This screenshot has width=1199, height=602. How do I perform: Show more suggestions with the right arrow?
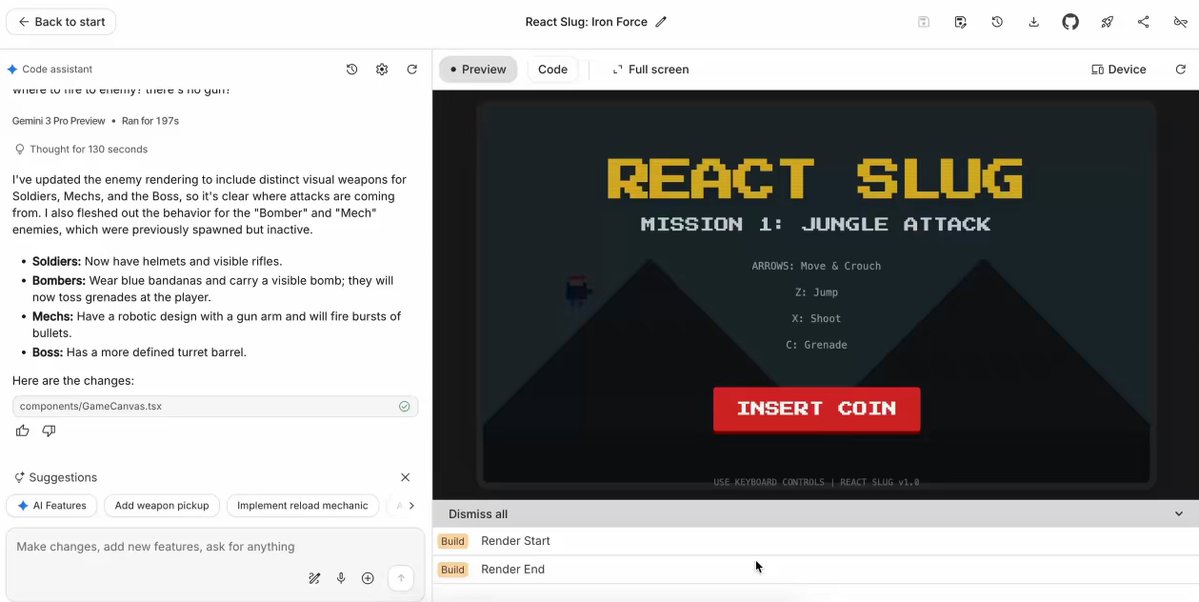411,506
